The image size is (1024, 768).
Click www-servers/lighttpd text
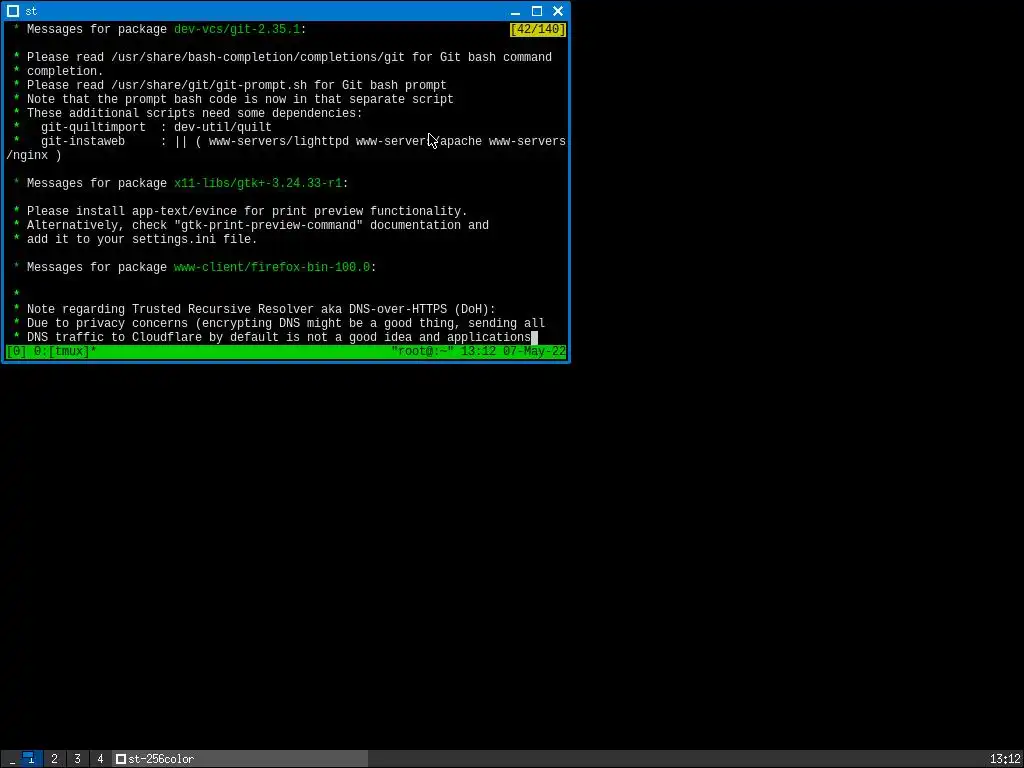pos(279,142)
